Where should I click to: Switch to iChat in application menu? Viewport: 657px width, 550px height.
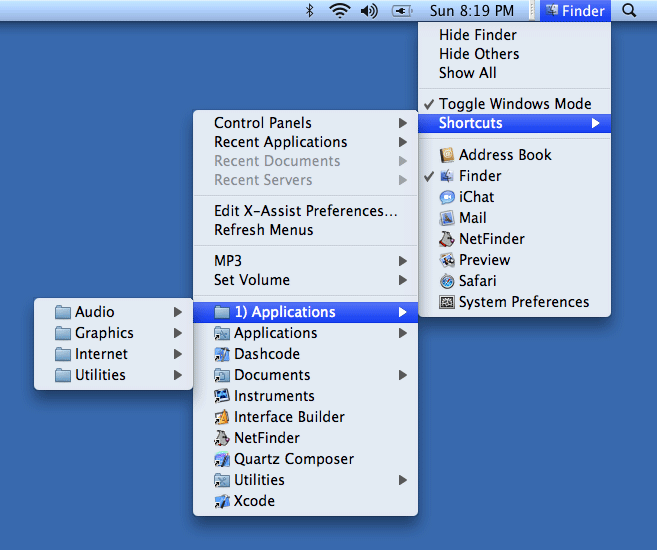[x=476, y=197]
